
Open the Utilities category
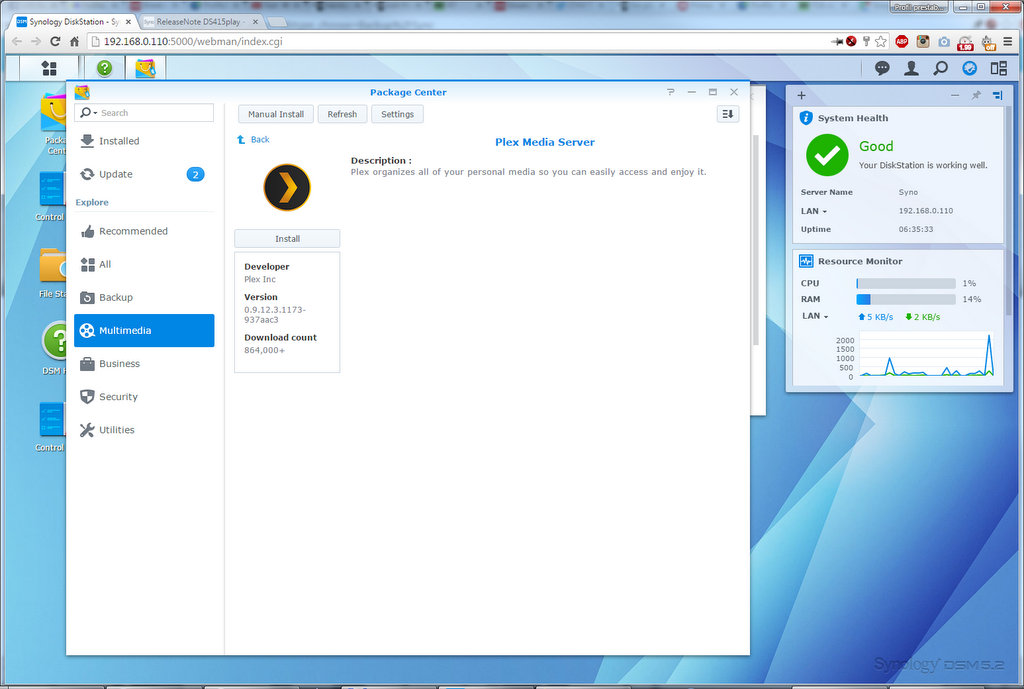tap(144, 430)
